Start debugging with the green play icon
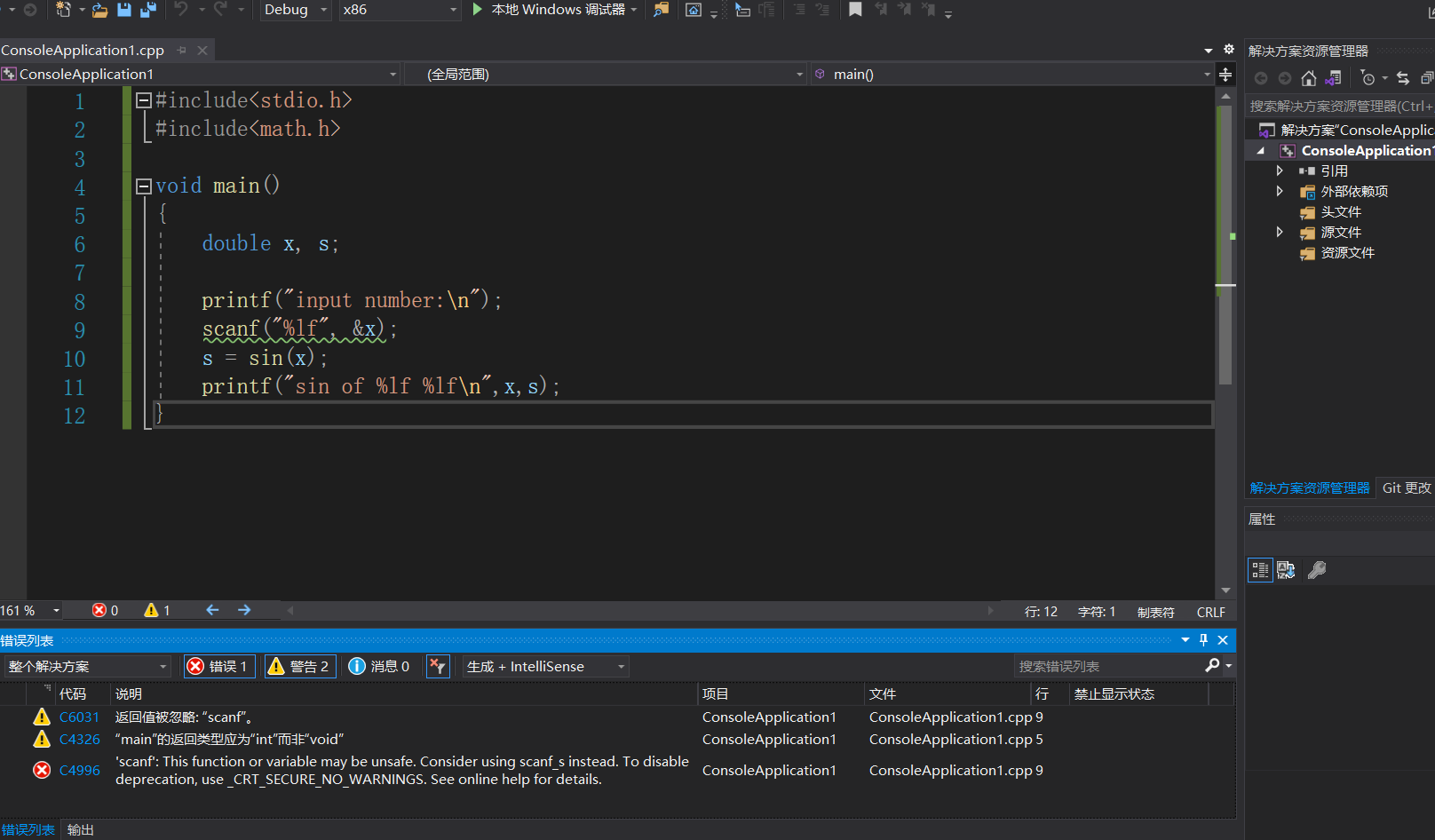 [x=477, y=9]
